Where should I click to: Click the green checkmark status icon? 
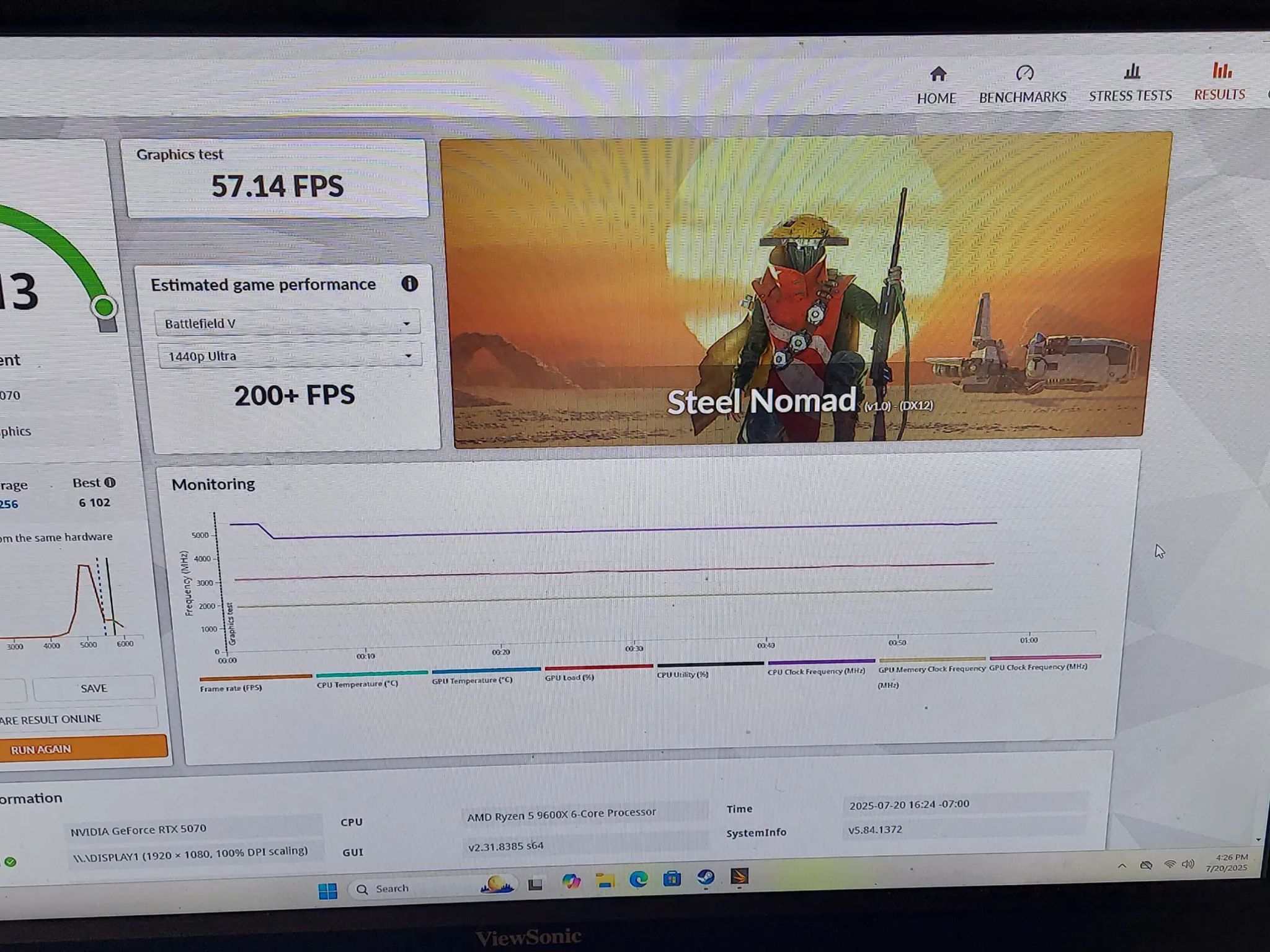coord(10,862)
